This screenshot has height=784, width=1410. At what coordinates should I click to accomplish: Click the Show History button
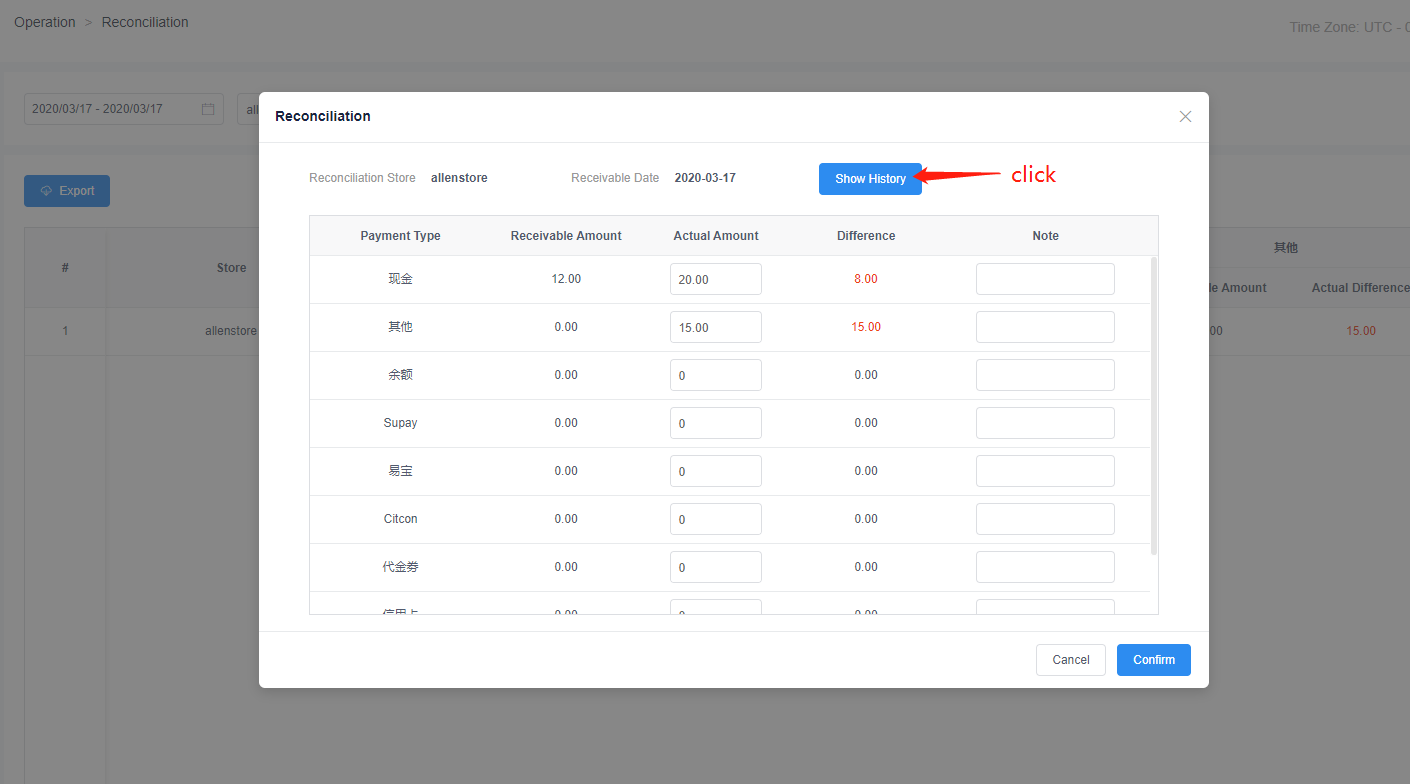[870, 179]
